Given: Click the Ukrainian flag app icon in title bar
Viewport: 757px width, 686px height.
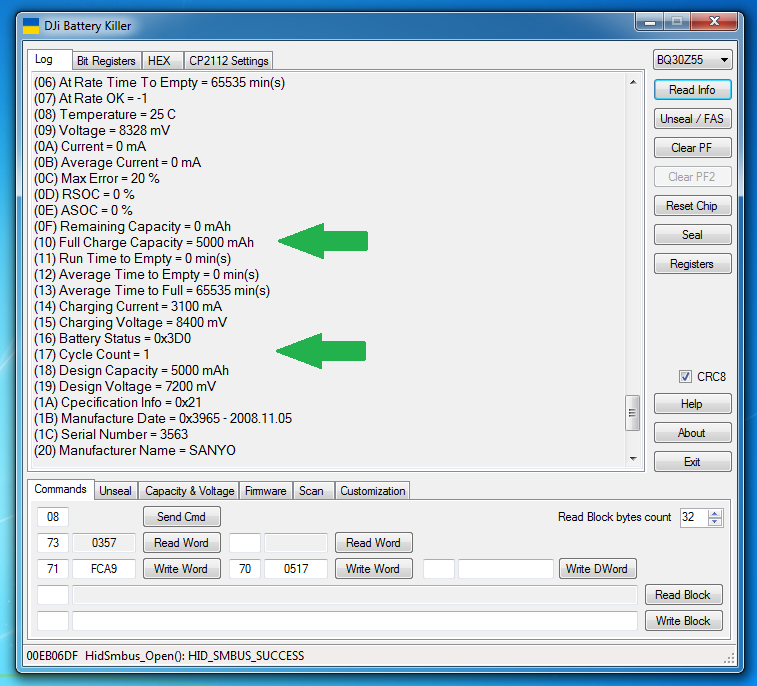Looking at the screenshot, I should pos(31,26).
